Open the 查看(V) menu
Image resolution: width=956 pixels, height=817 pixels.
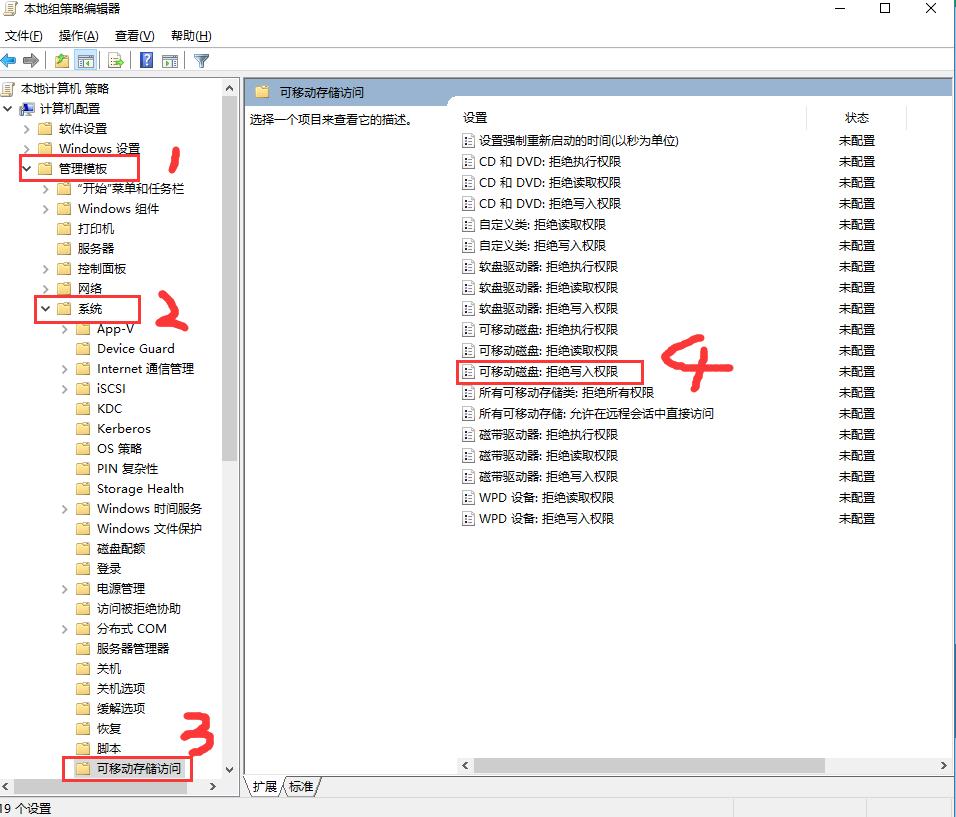tap(134, 36)
